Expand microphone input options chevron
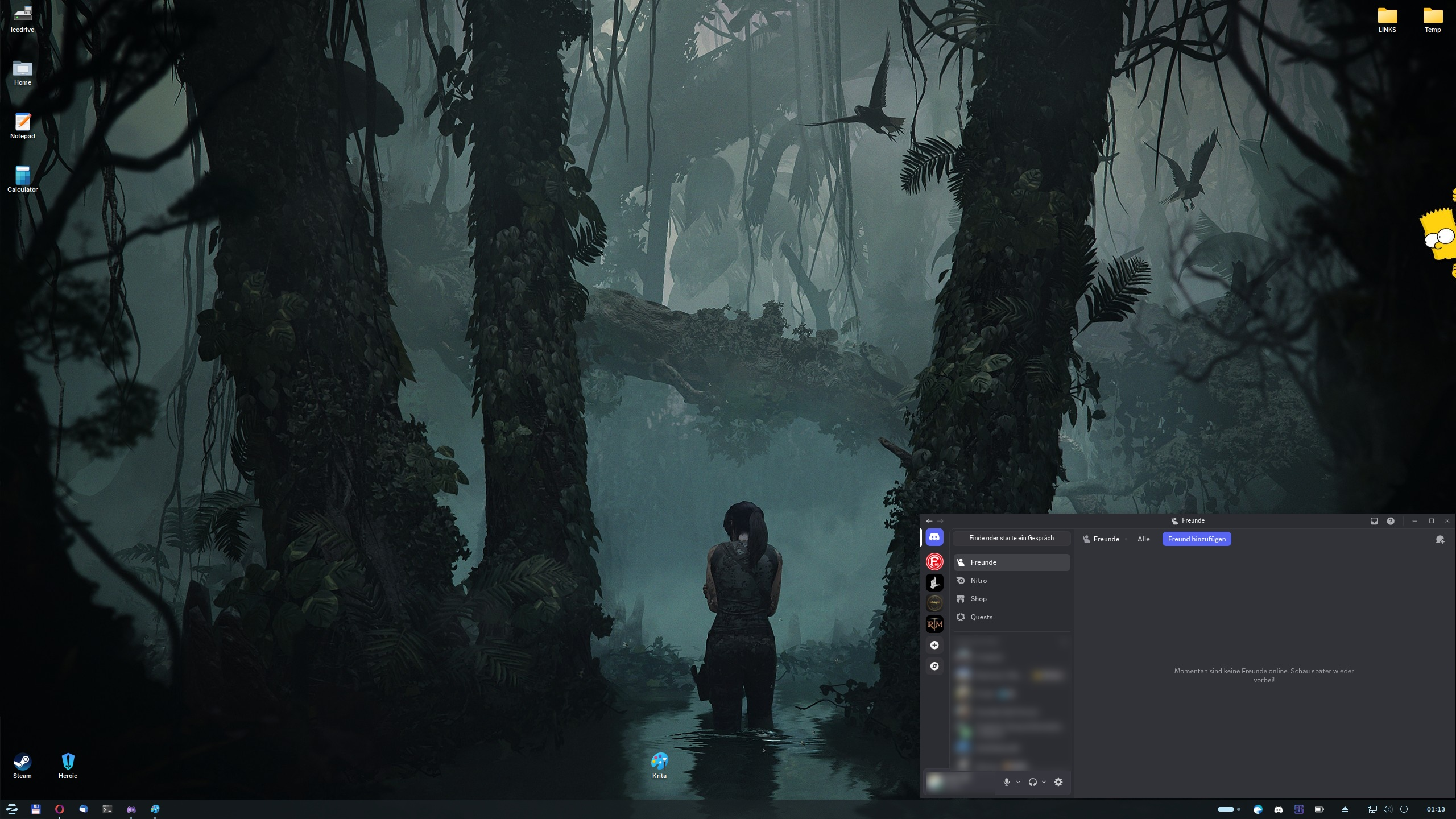 click(x=1018, y=782)
